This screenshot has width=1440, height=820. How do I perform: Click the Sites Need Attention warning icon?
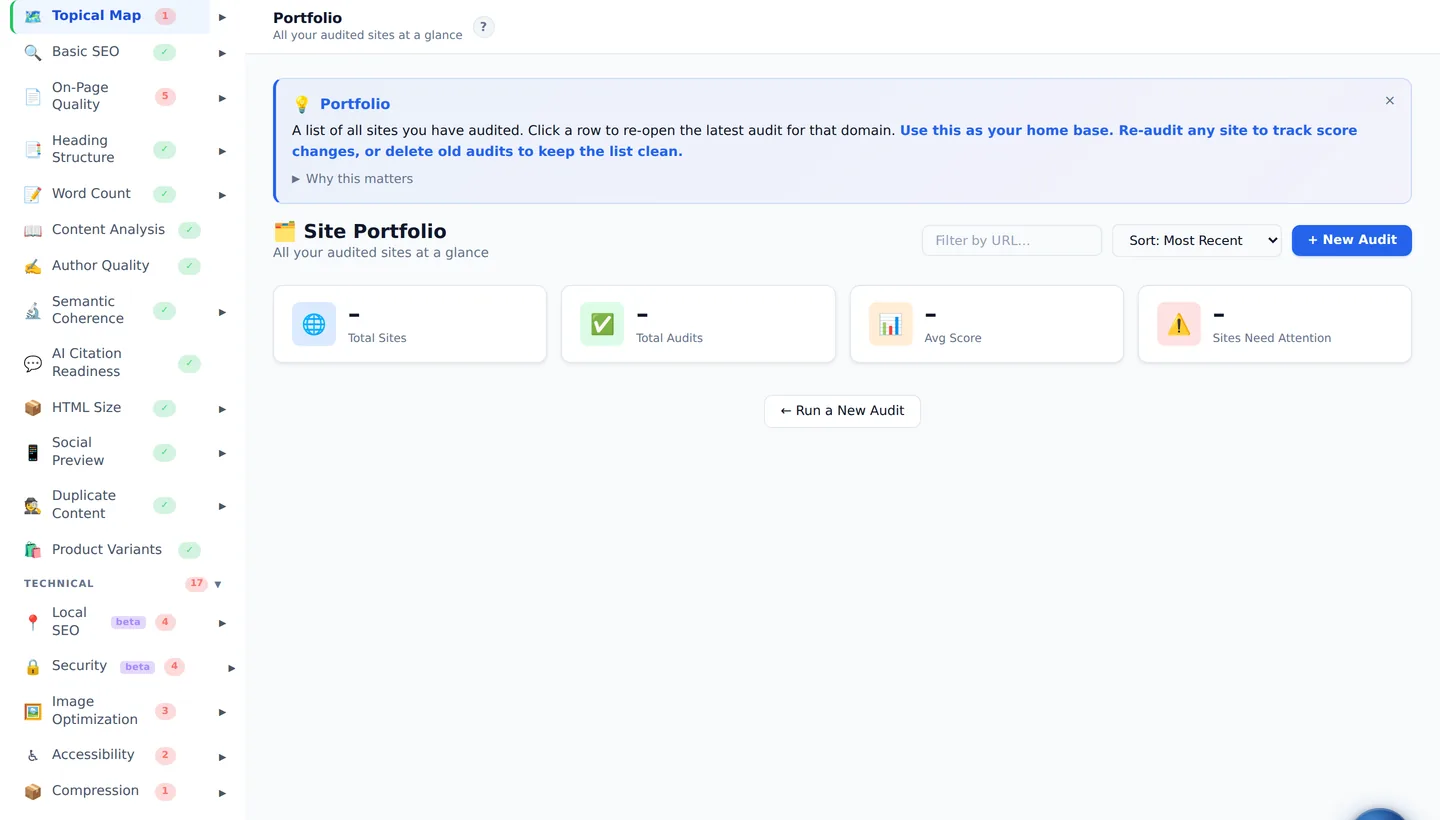pos(1179,324)
